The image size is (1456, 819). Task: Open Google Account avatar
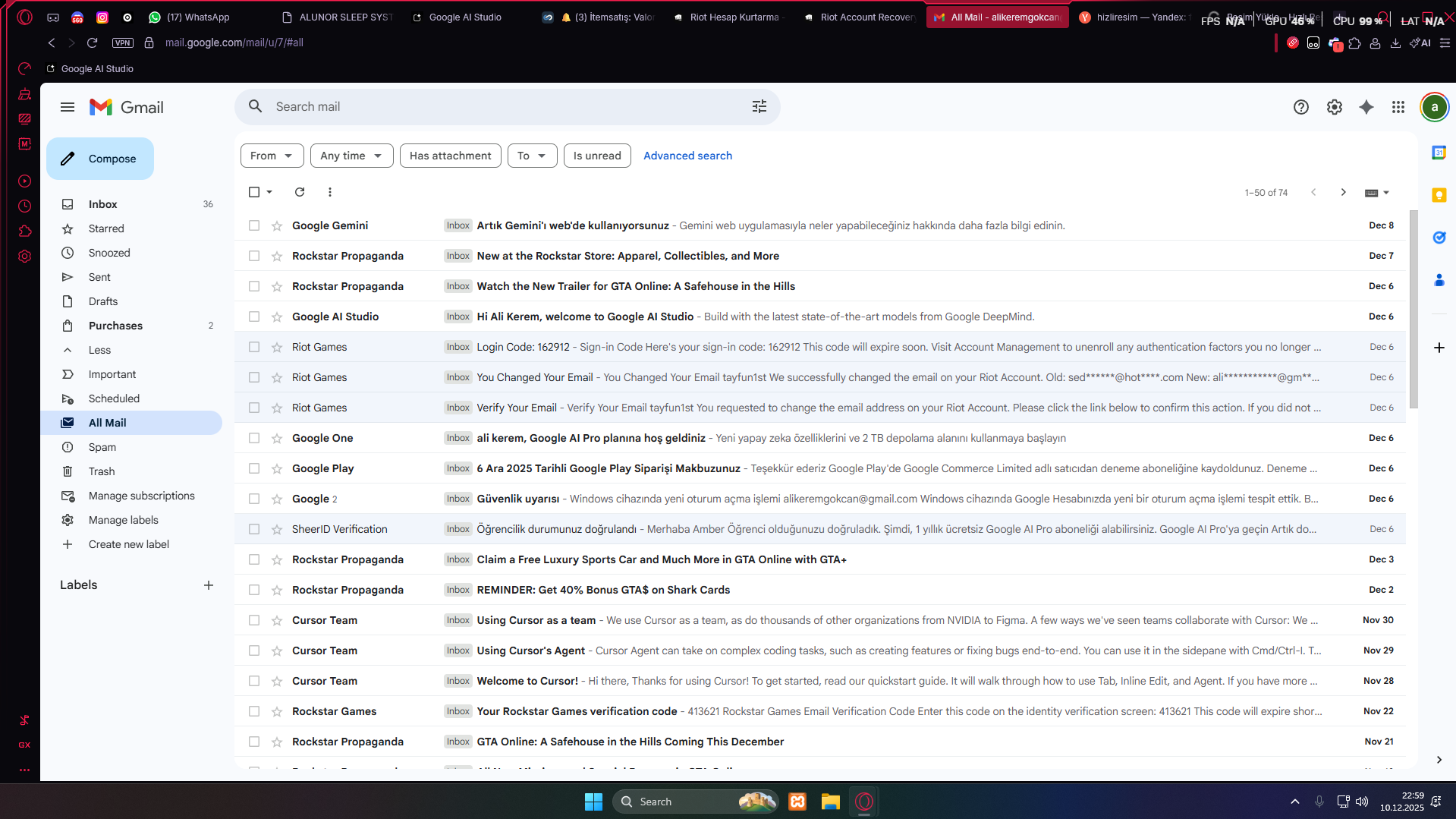[1434, 107]
